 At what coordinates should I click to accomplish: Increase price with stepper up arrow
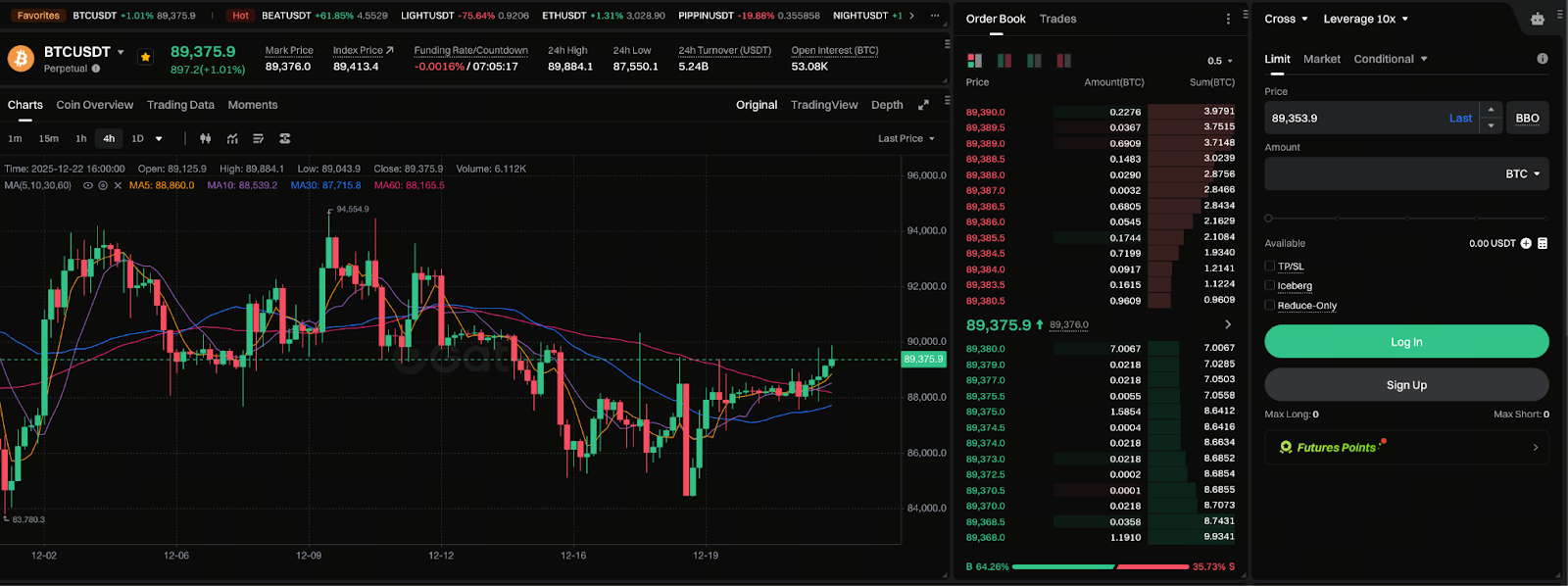click(1491, 110)
